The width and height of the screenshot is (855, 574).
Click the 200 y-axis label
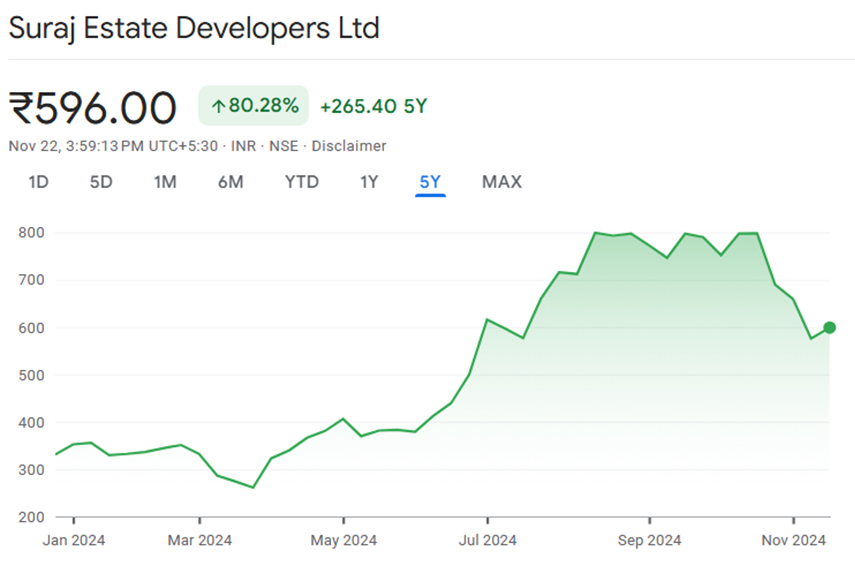31,517
